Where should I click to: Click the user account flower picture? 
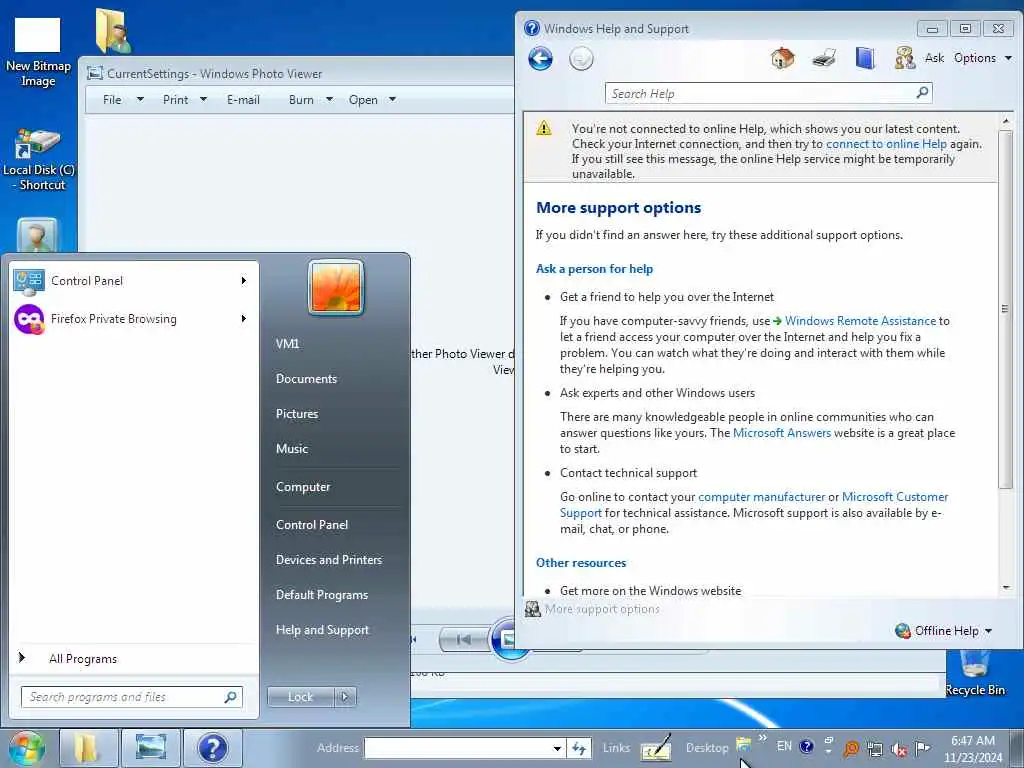click(x=336, y=287)
